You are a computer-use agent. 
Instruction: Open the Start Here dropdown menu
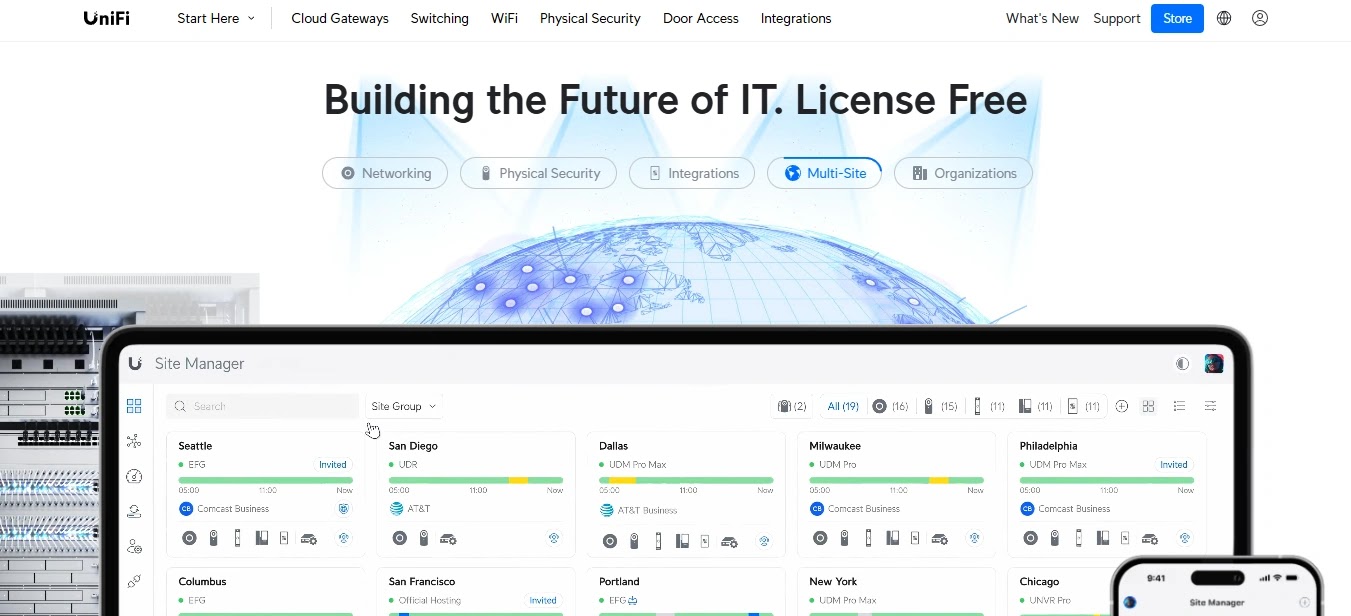(x=216, y=18)
